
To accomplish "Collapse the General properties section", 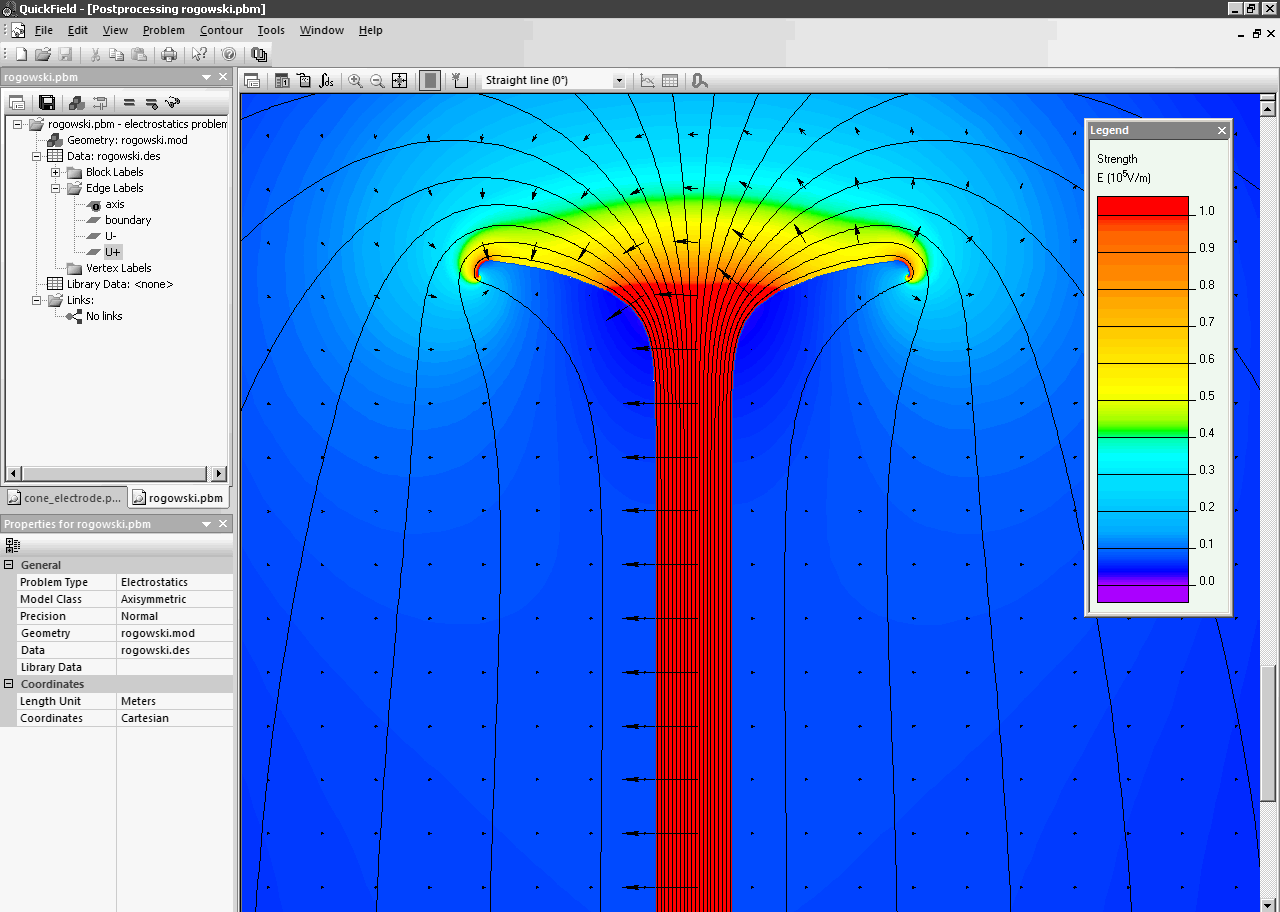I will pyautogui.click(x=9, y=565).
